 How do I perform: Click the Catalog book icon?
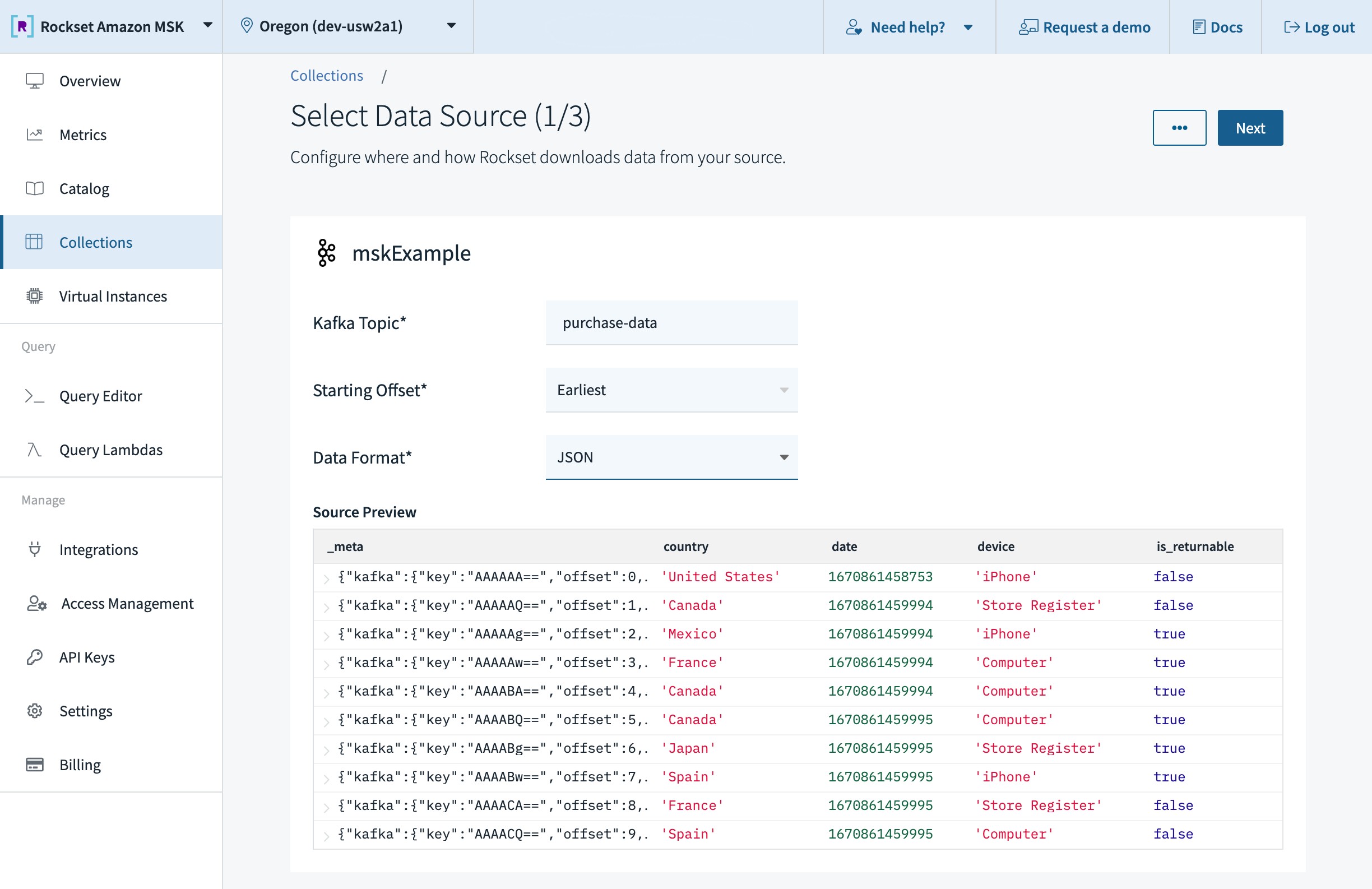coord(35,188)
